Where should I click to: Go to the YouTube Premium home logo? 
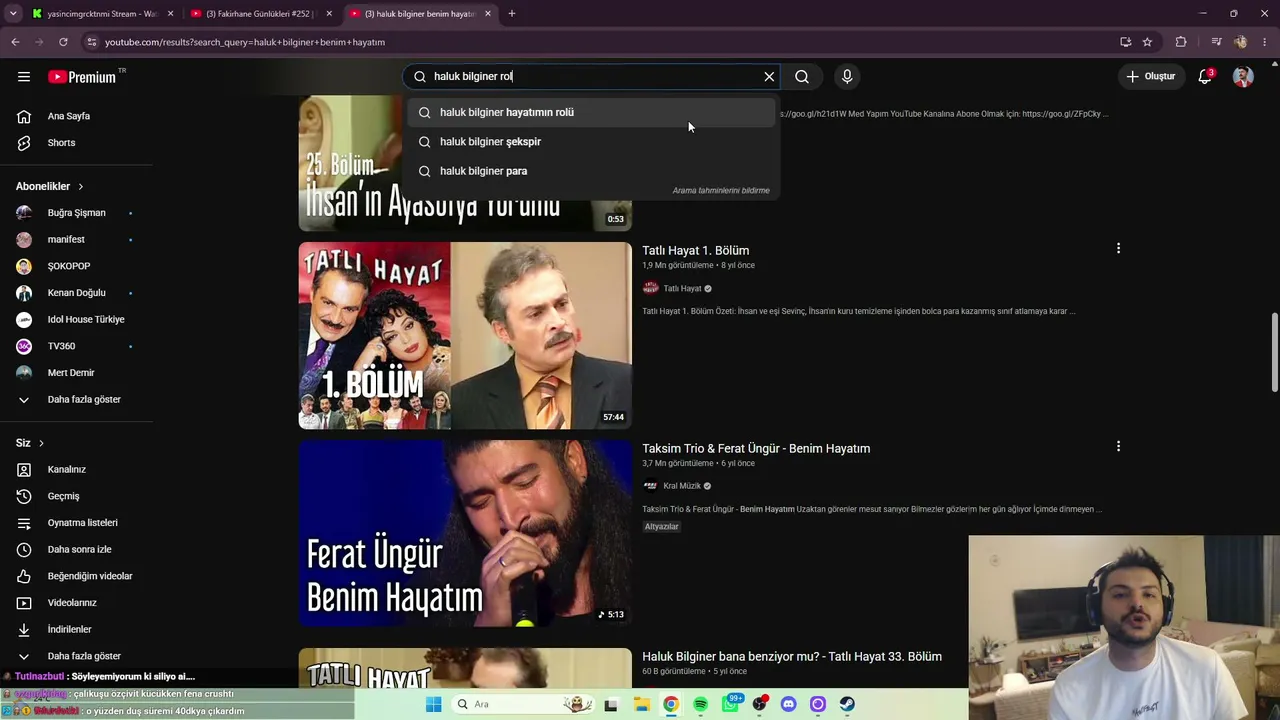pos(83,77)
